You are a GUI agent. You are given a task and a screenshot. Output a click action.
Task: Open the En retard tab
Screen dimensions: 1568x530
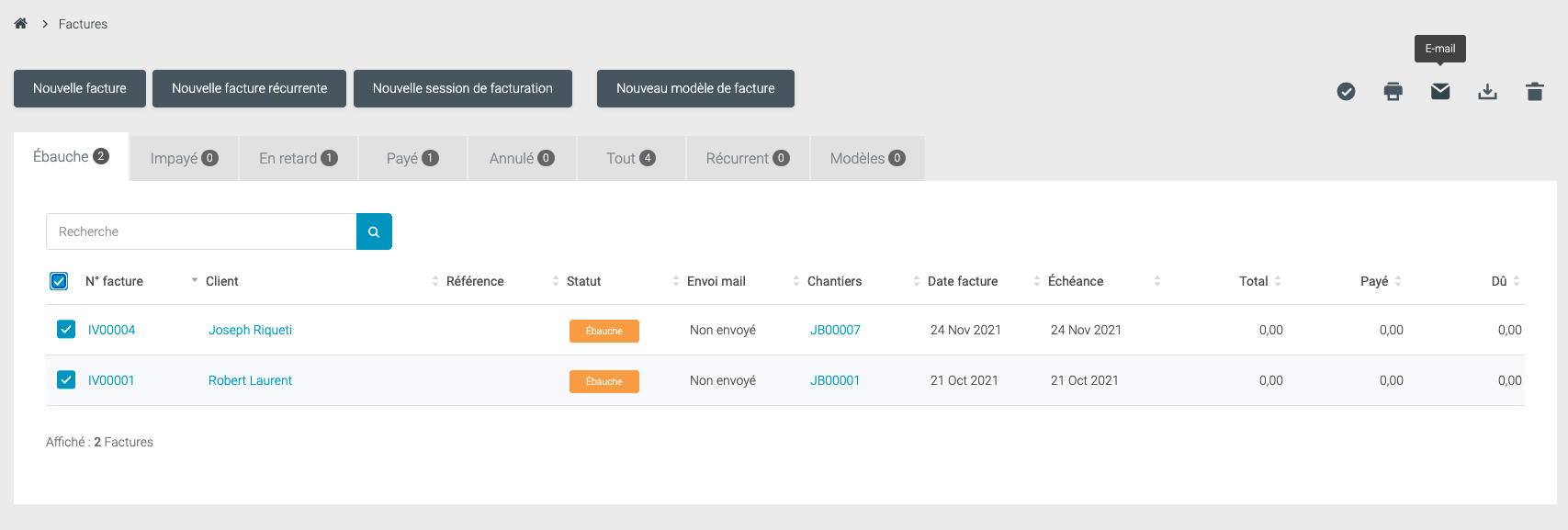[298, 158]
